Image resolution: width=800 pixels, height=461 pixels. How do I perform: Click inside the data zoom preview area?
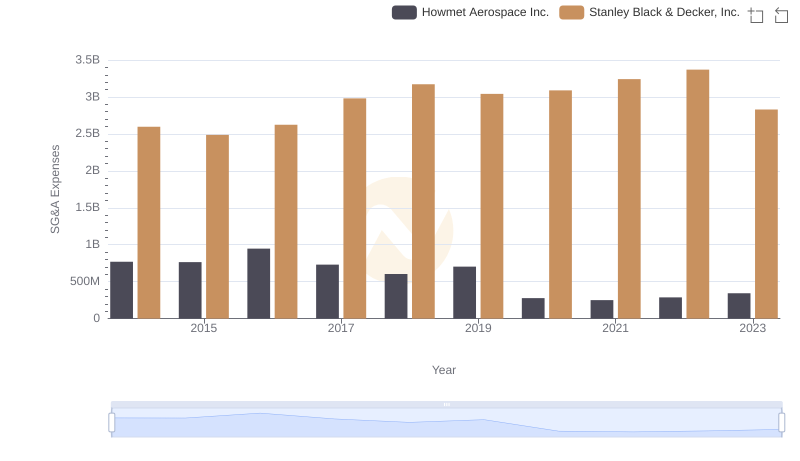coord(446,422)
